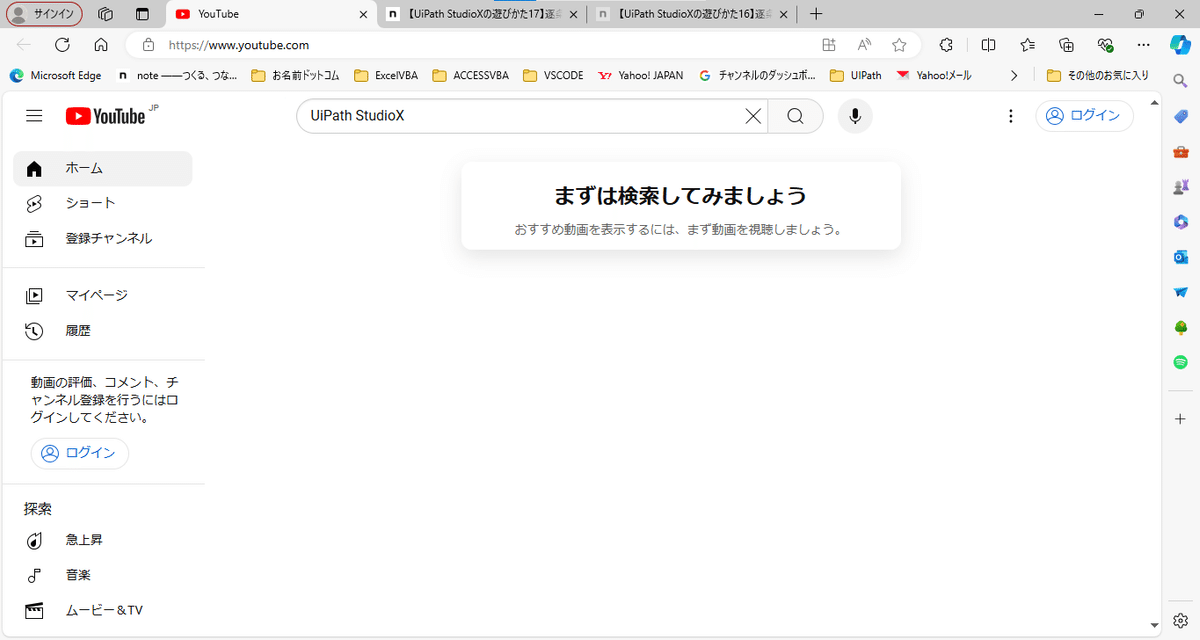
Task: Switch to the YouTube tab
Action: point(270,14)
